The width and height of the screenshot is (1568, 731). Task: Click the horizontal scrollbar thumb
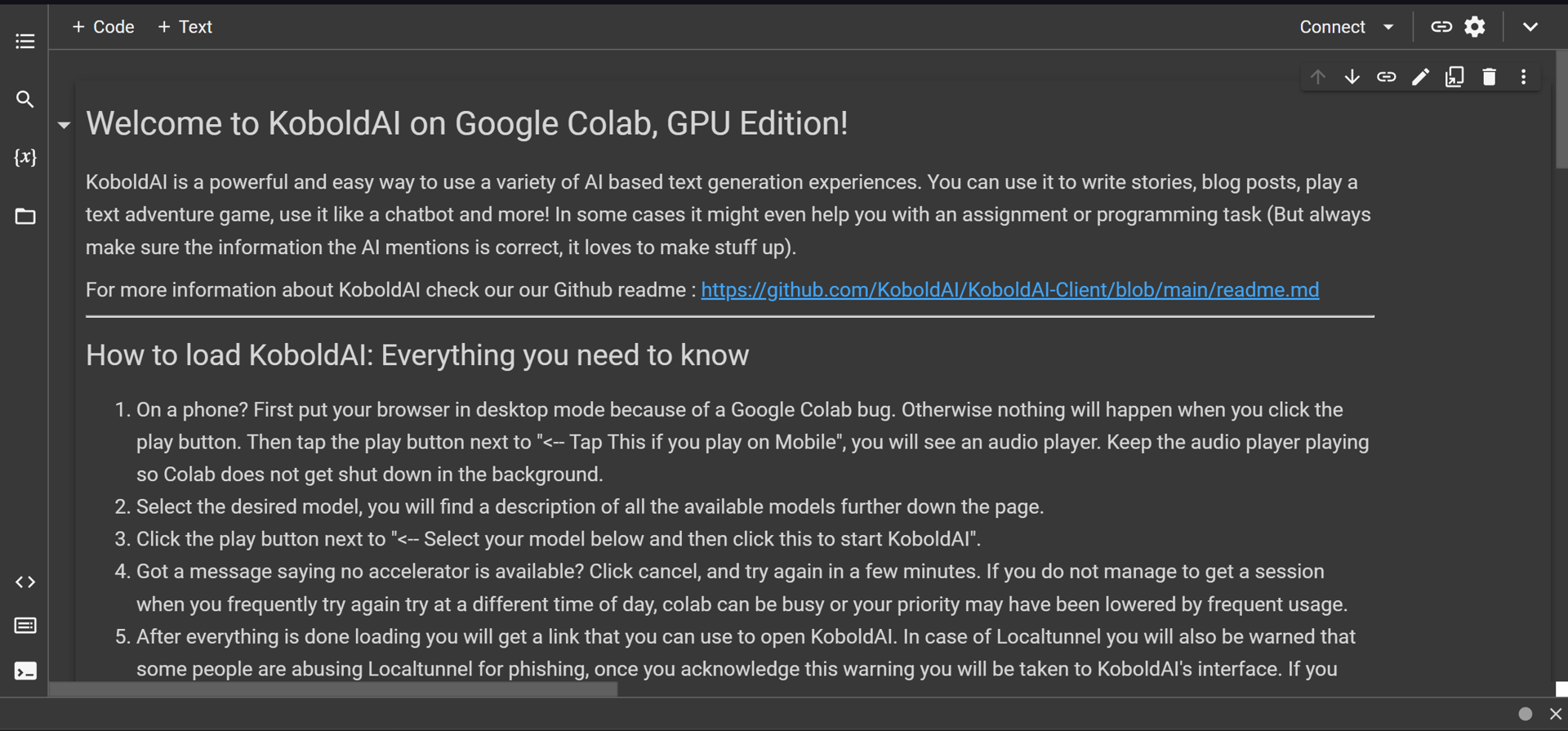[333, 689]
